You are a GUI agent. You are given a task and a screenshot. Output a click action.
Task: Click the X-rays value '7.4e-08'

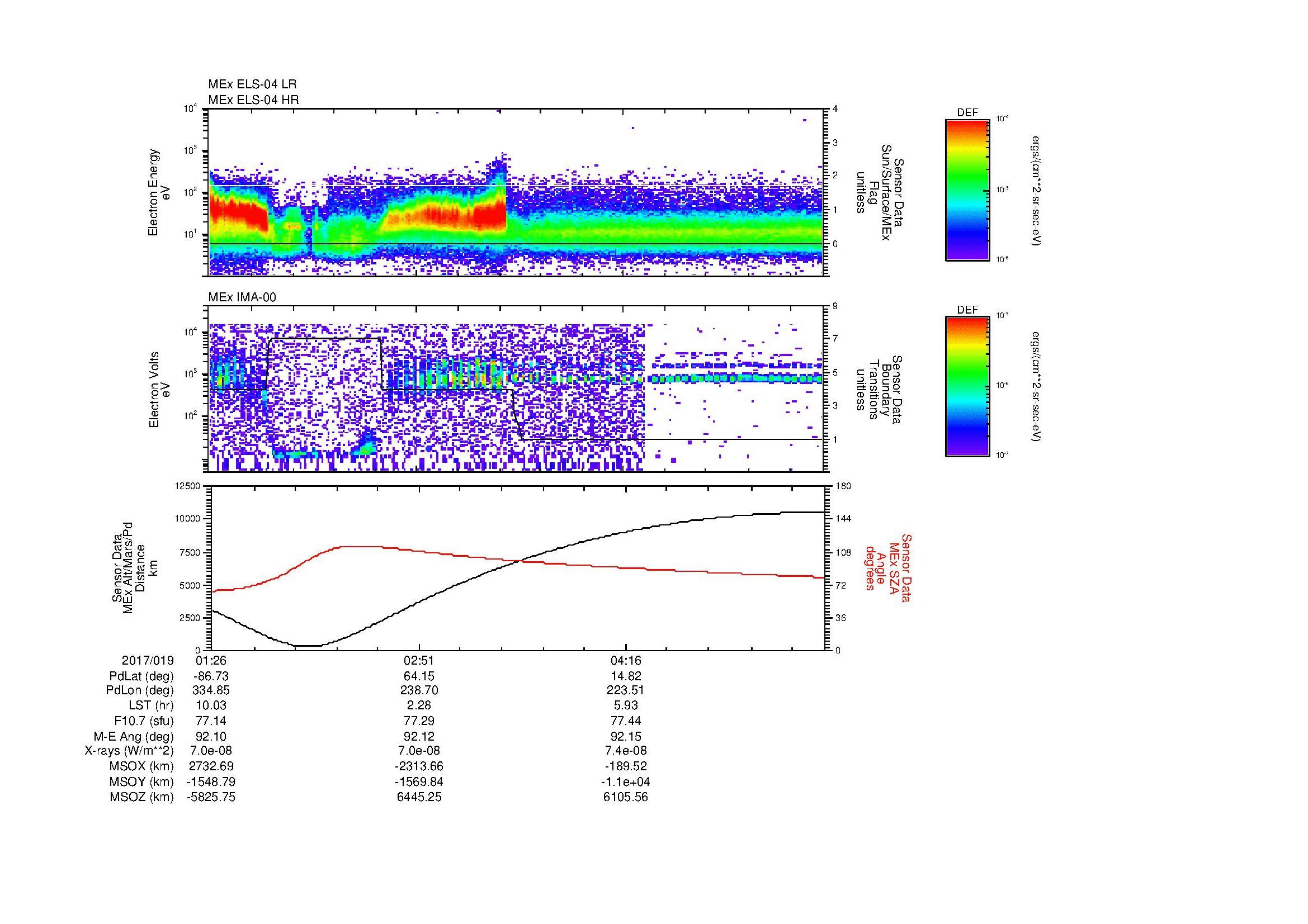click(626, 751)
